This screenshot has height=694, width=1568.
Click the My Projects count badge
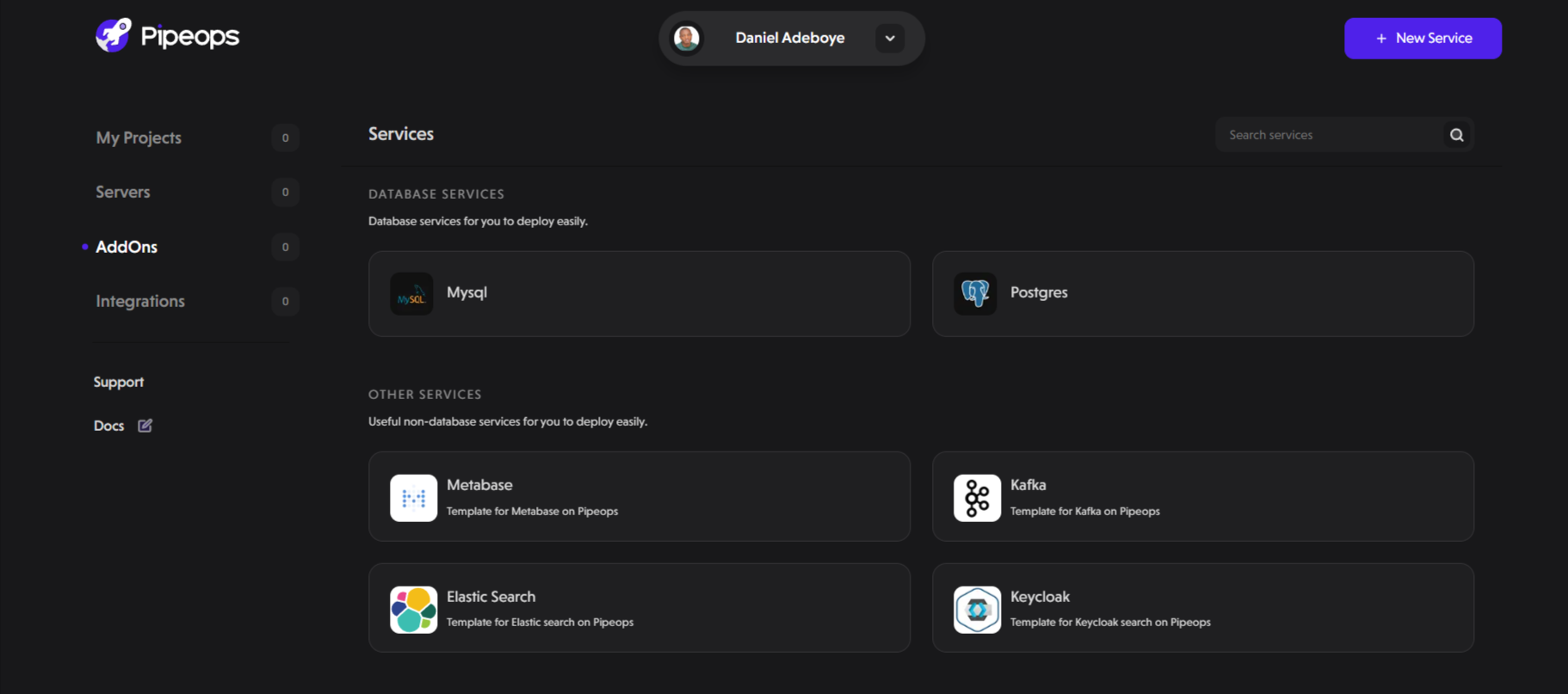[x=285, y=138]
